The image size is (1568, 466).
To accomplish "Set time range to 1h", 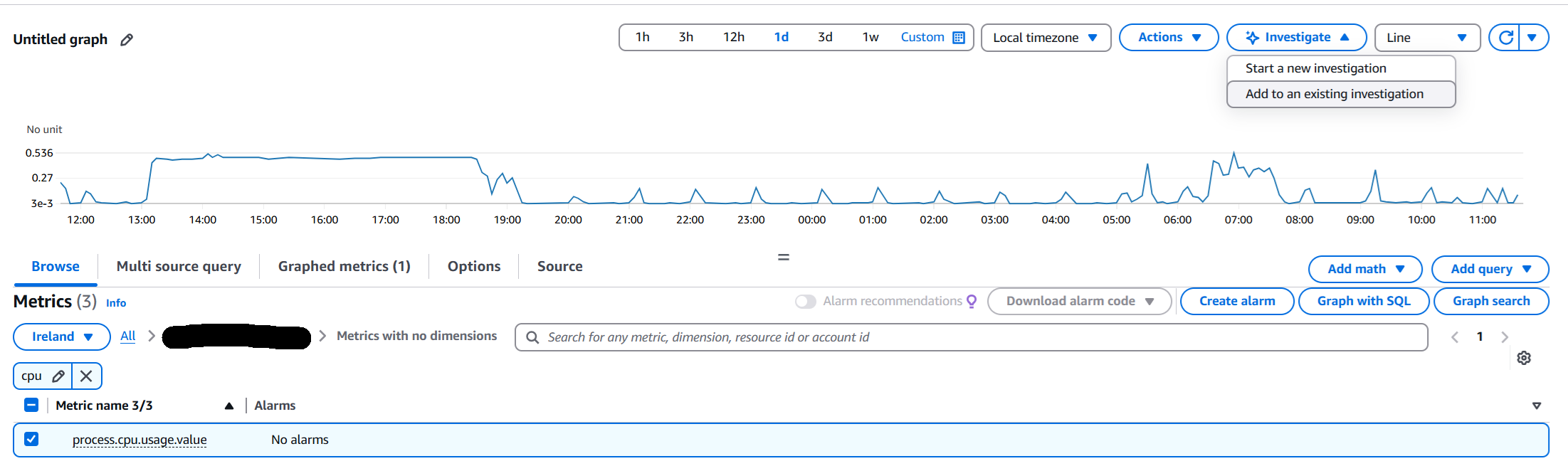I will tap(643, 38).
